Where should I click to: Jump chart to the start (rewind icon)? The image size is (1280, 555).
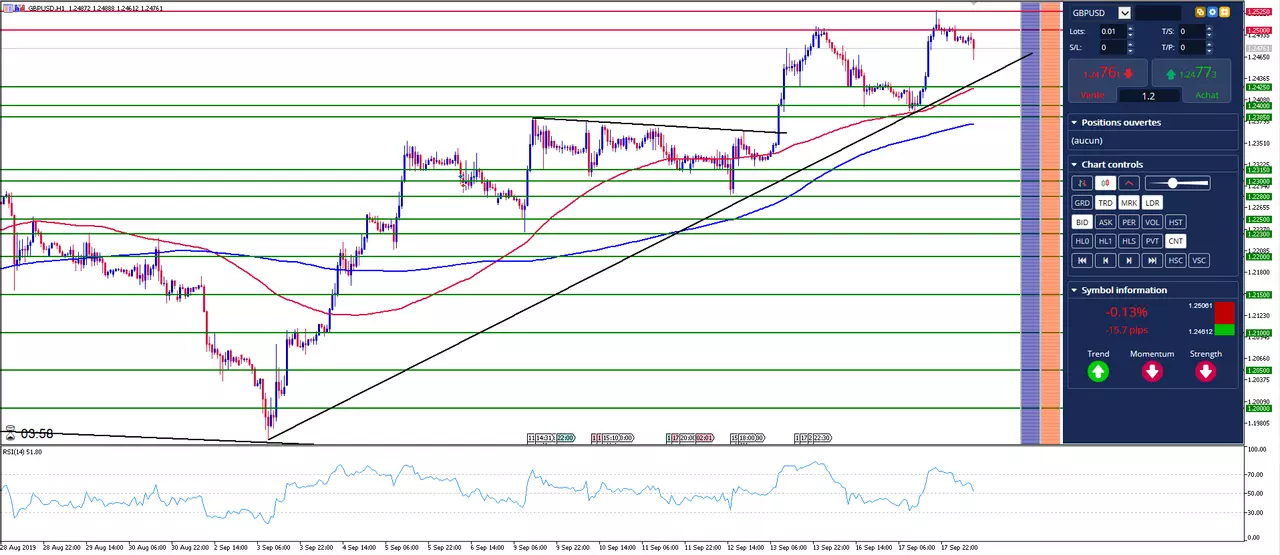[1082, 260]
